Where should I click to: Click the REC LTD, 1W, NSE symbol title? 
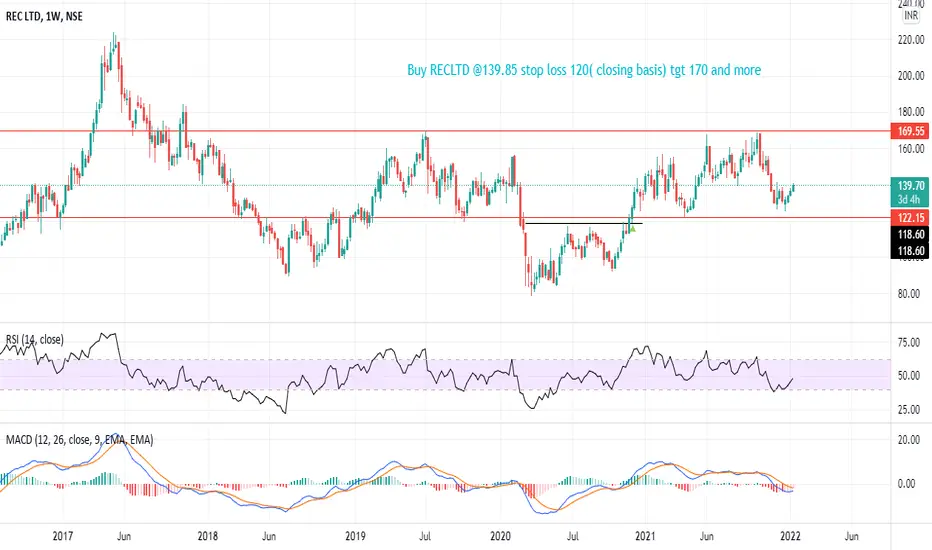(44, 17)
